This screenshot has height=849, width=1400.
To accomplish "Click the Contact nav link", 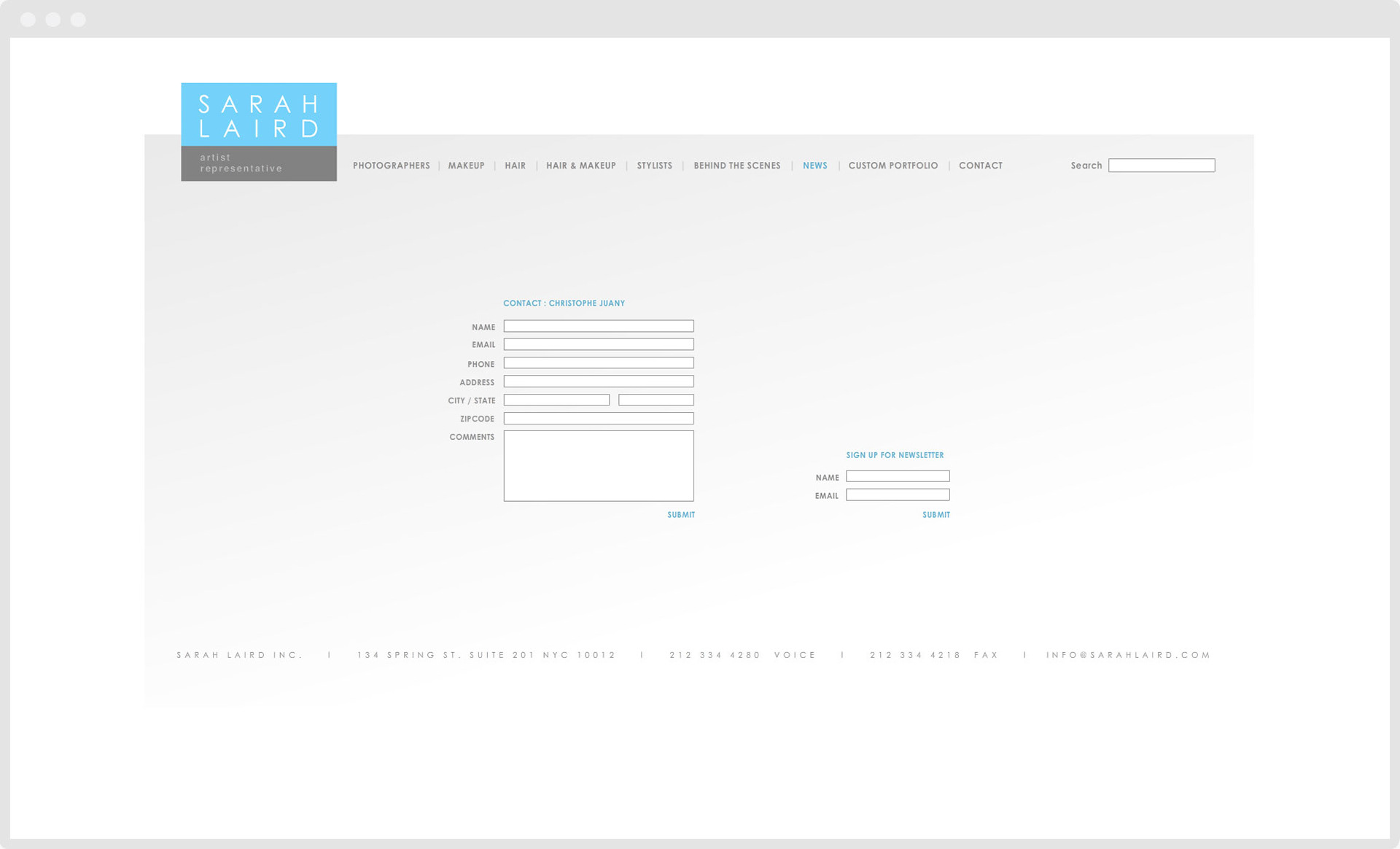I will click(980, 166).
